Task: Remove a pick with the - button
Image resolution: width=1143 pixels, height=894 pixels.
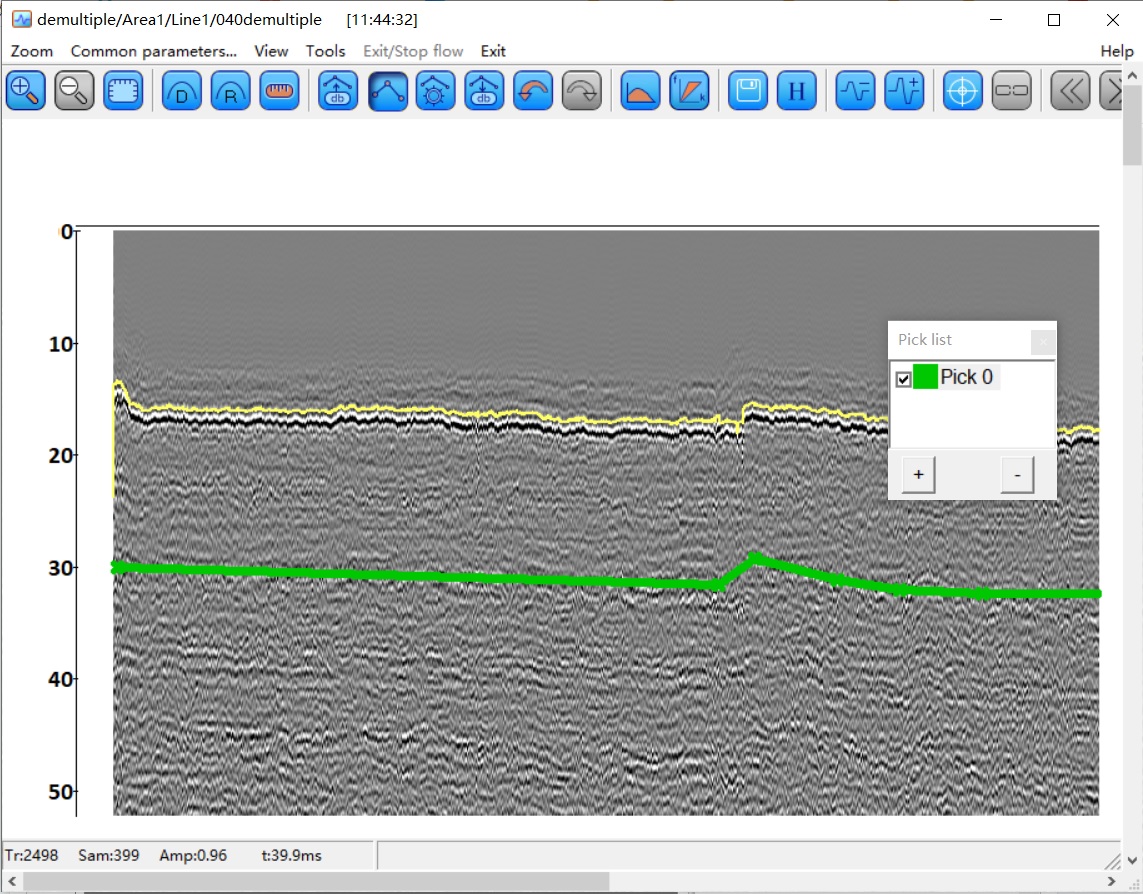Action: point(1018,475)
